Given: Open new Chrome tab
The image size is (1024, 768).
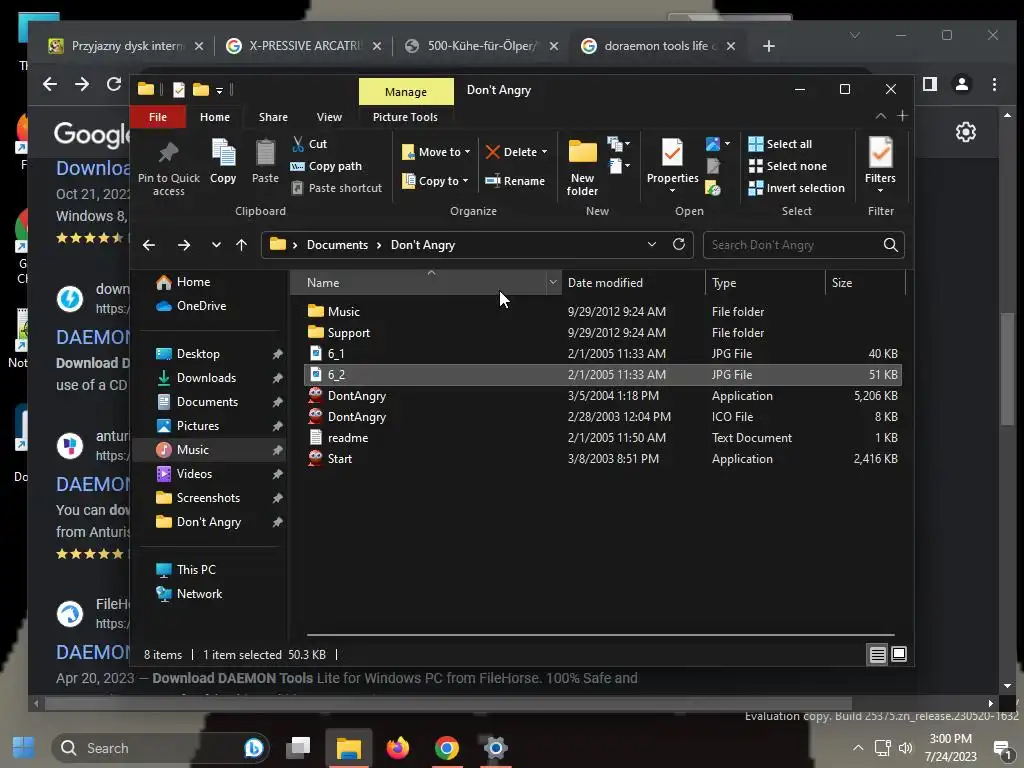Looking at the screenshot, I should [769, 46].
